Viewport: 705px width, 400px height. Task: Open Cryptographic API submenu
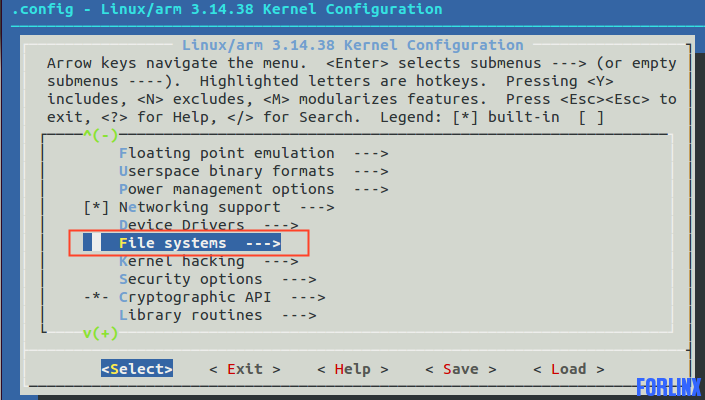click(222, 297)
